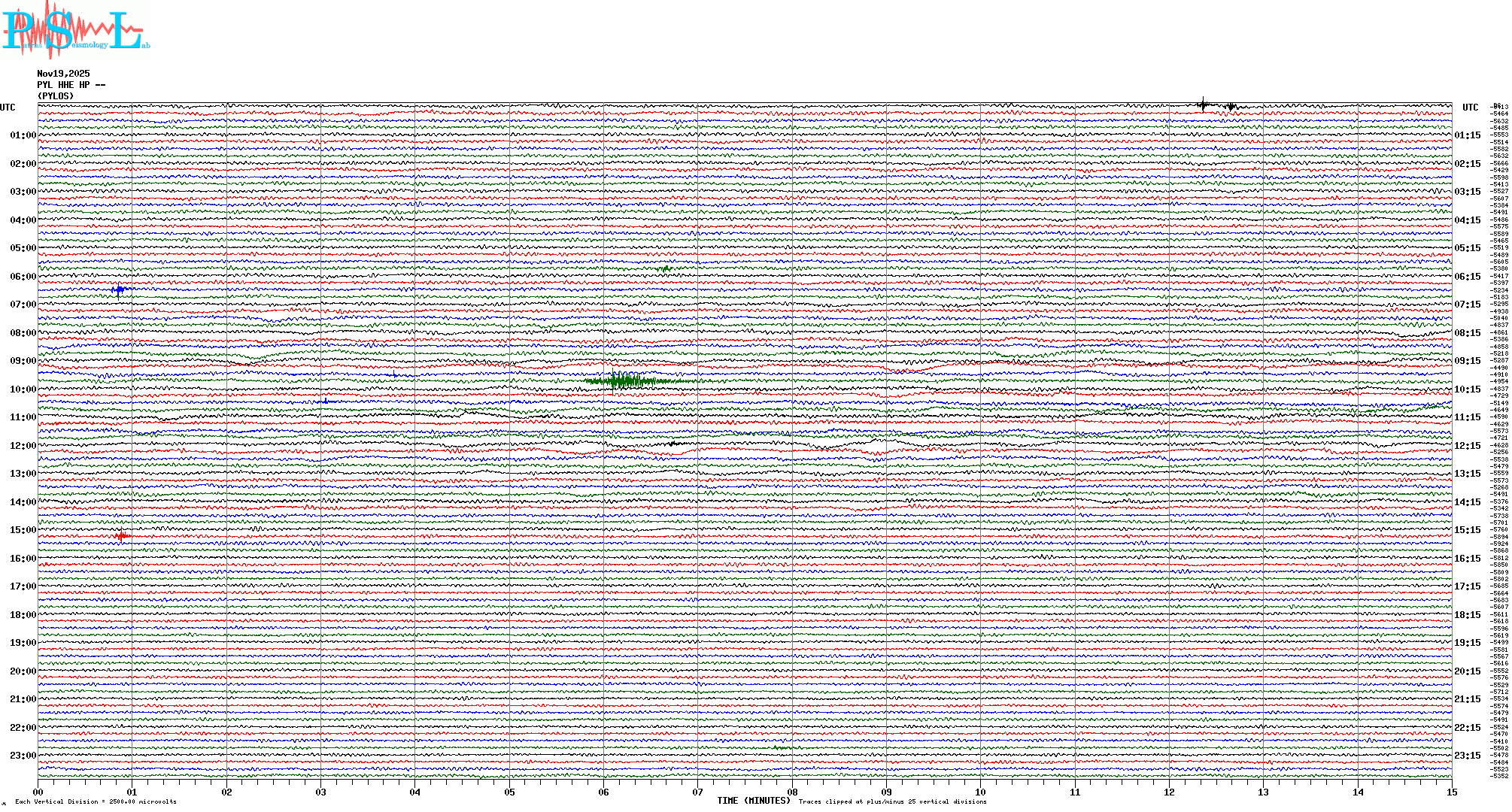Image resolution: width=1512 pixels, height=812 pixels.
Task: Click the 10:00 left hour label
Action: [23, 389]
